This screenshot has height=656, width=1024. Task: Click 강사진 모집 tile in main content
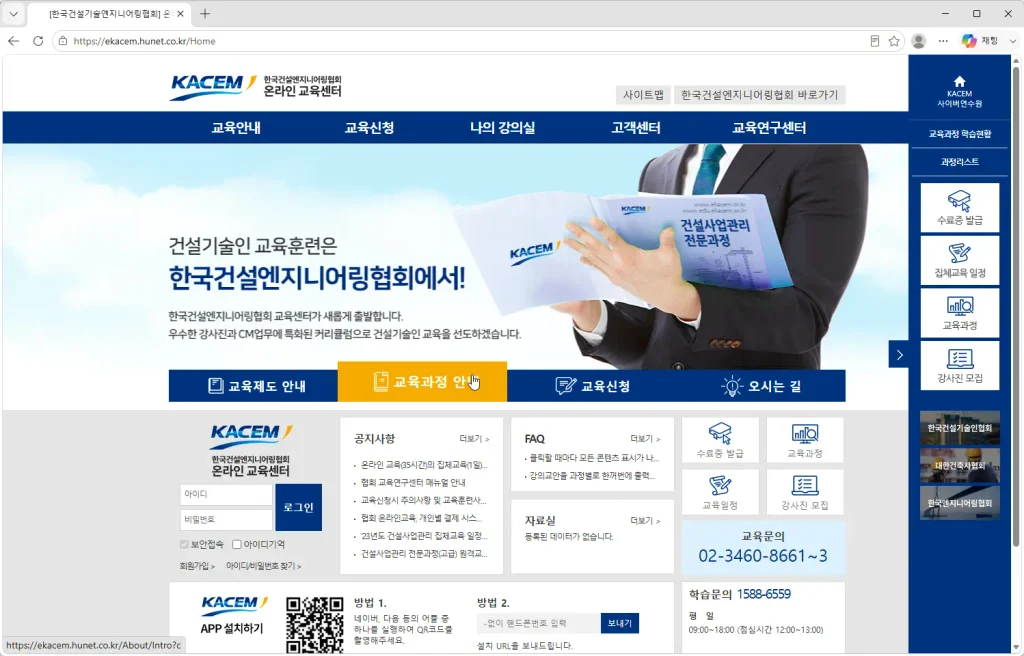805,492
